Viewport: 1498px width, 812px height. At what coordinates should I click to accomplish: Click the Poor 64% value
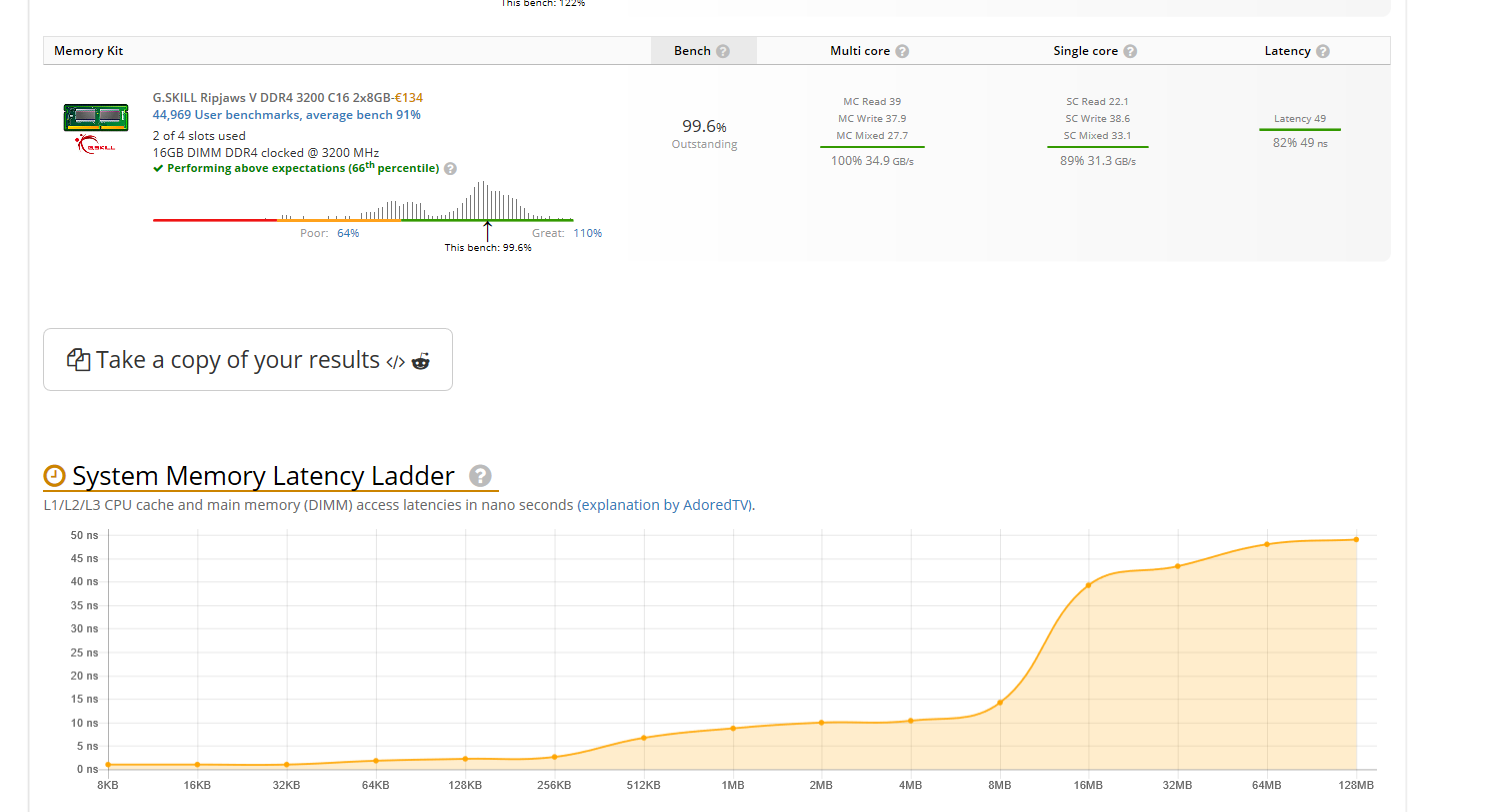pos(348,233)
